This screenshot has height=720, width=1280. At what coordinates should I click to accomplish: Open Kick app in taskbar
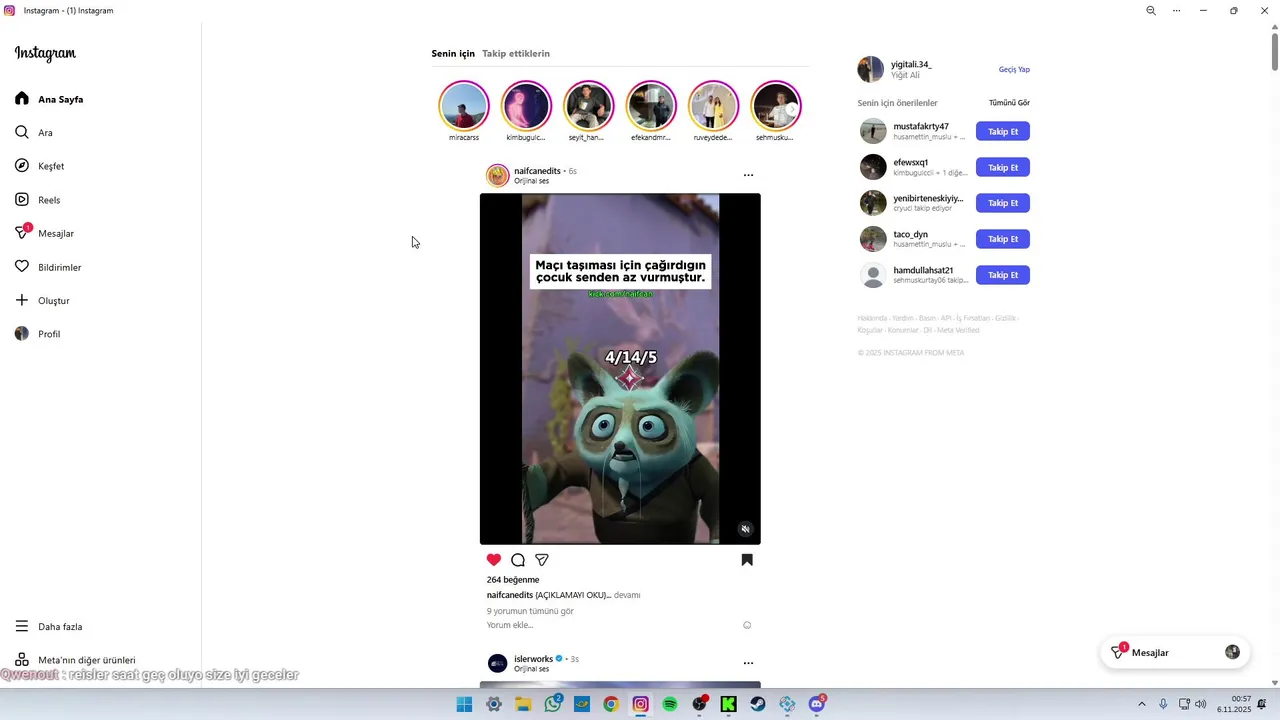729,704
